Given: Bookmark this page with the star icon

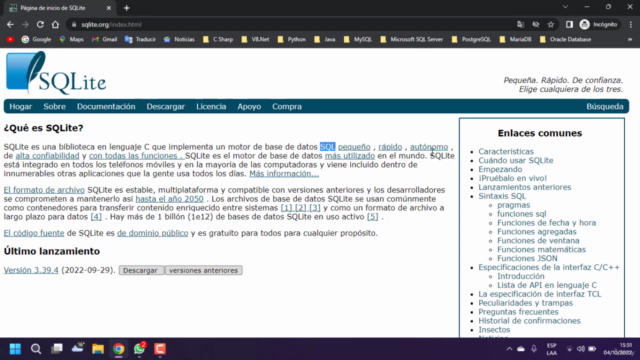Looking at the screenshot, I should click(x=551, y=24).
